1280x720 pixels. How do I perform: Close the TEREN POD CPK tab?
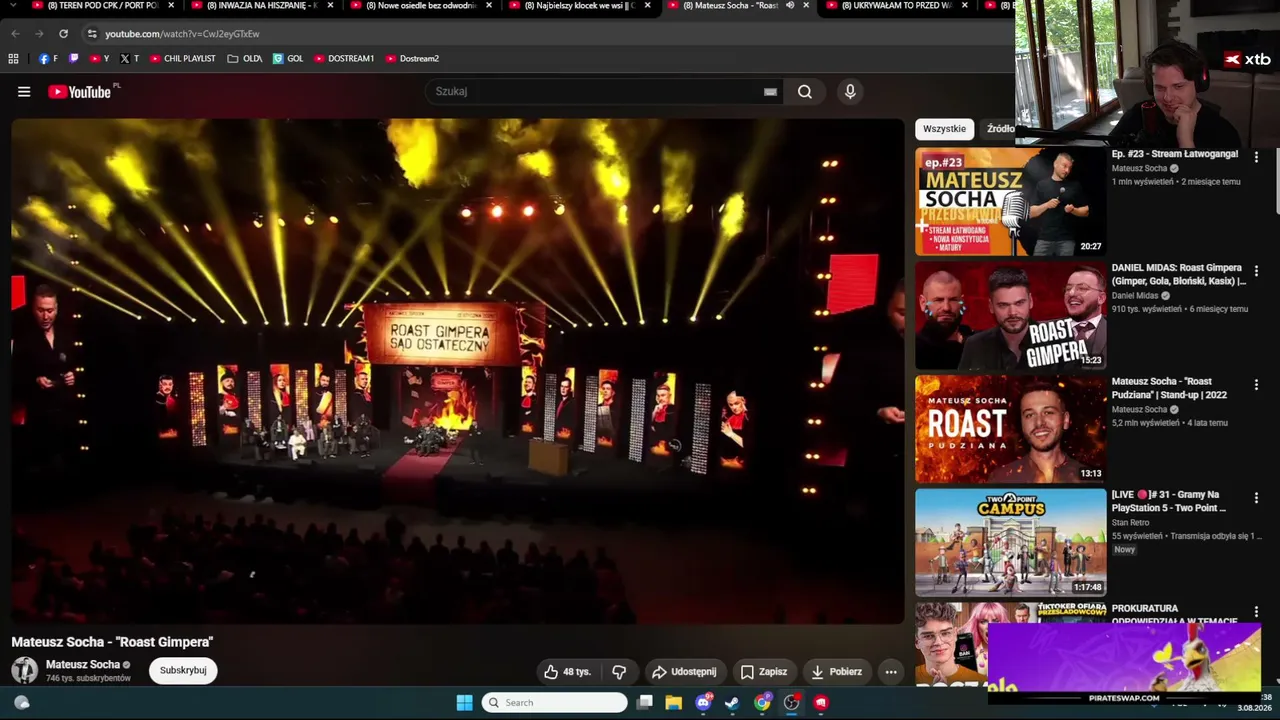[171, 5]
